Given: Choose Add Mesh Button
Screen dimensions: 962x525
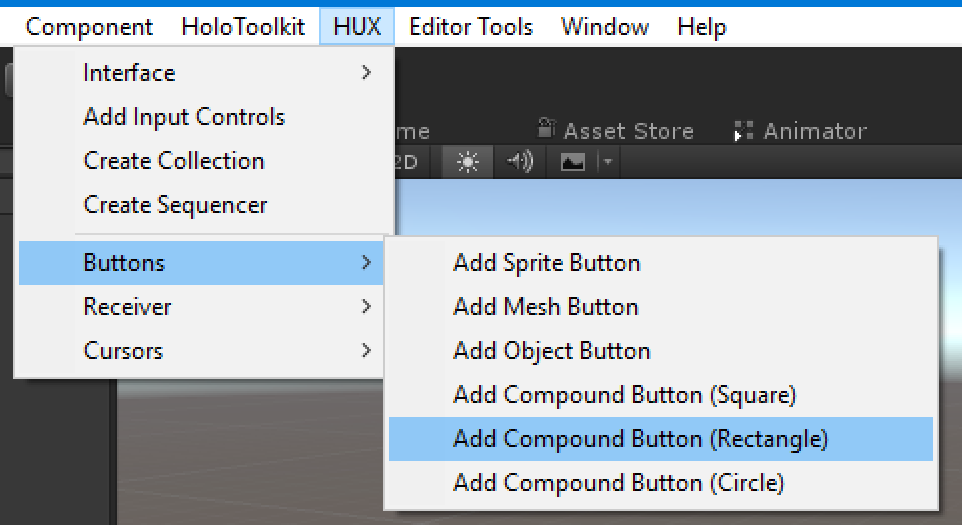Looking at the screenshot, I should coord(661,307).
